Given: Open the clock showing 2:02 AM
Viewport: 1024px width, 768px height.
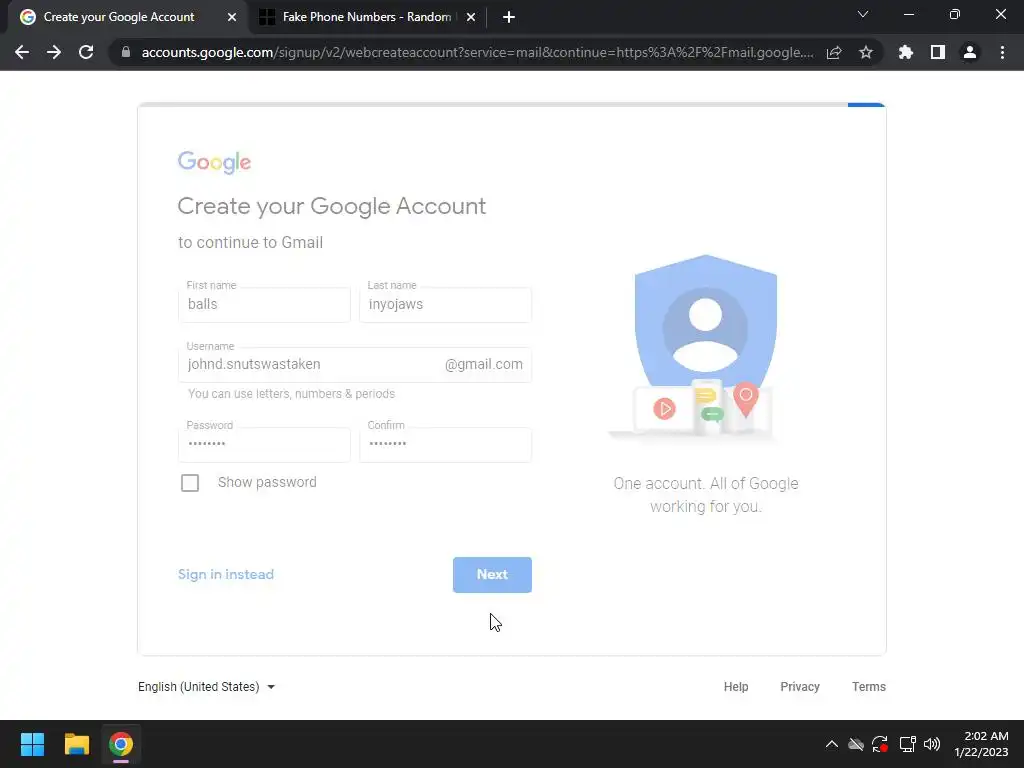Looking at the screenshot, I should (982, 744).
